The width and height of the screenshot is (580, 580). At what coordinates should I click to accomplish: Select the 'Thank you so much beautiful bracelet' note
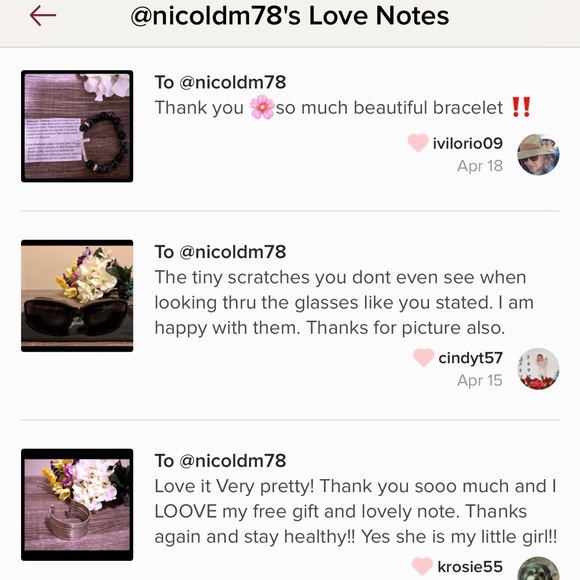[x=343, y=108]
